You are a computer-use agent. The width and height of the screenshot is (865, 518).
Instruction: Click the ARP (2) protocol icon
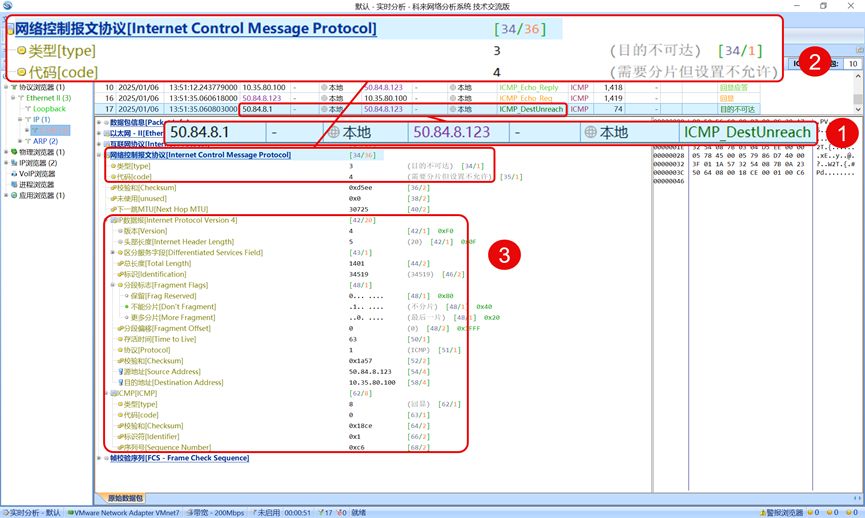[x=28, y=141]
